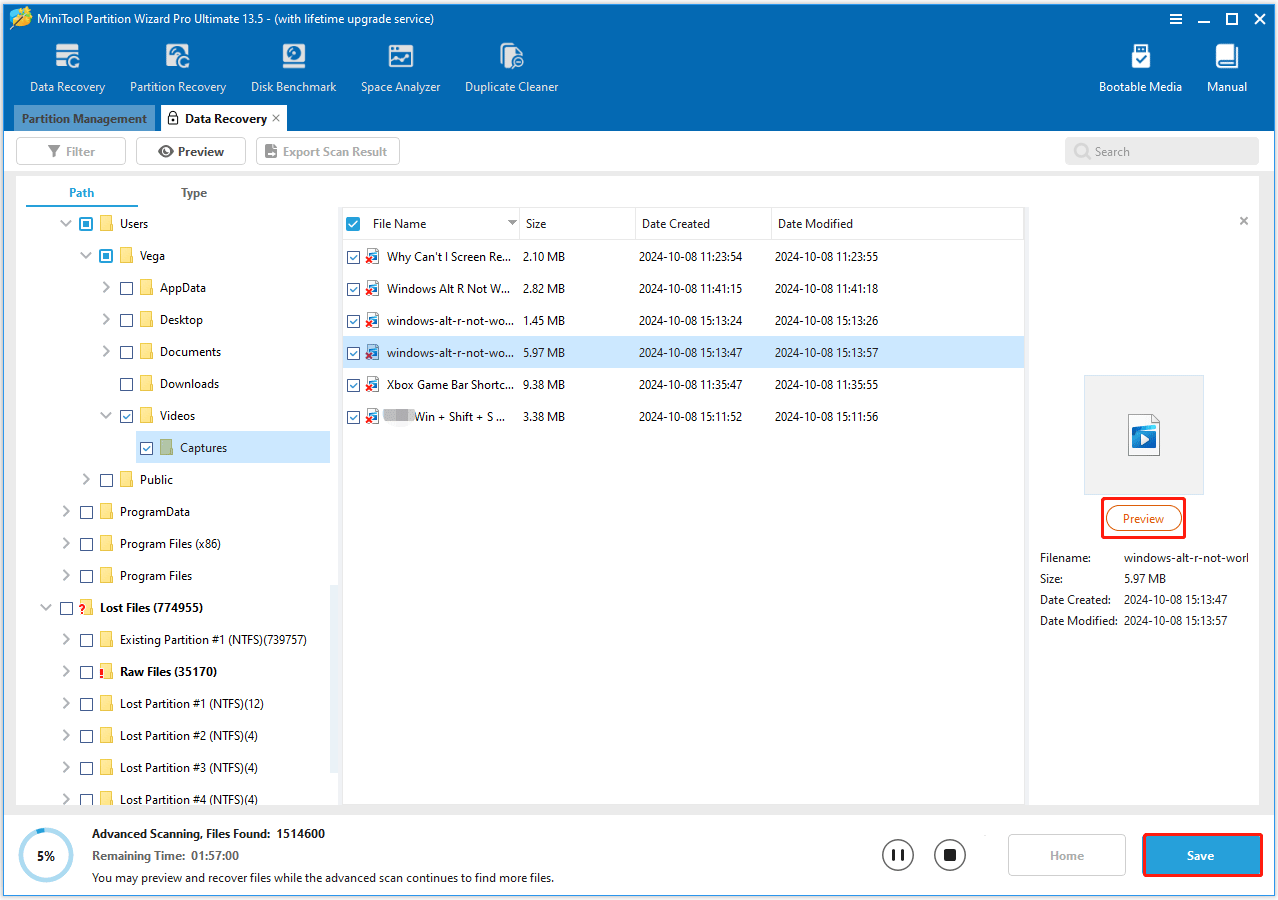
Task: Click inside the Search field
Action: coord(1160,150)
